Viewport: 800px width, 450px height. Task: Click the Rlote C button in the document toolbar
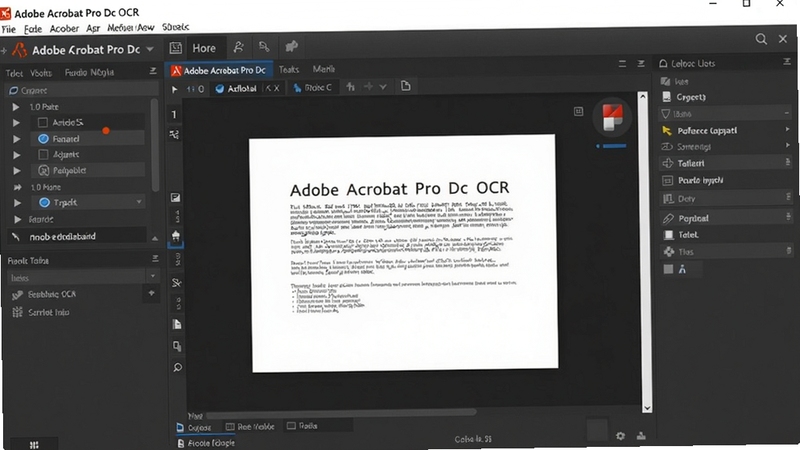312,88
